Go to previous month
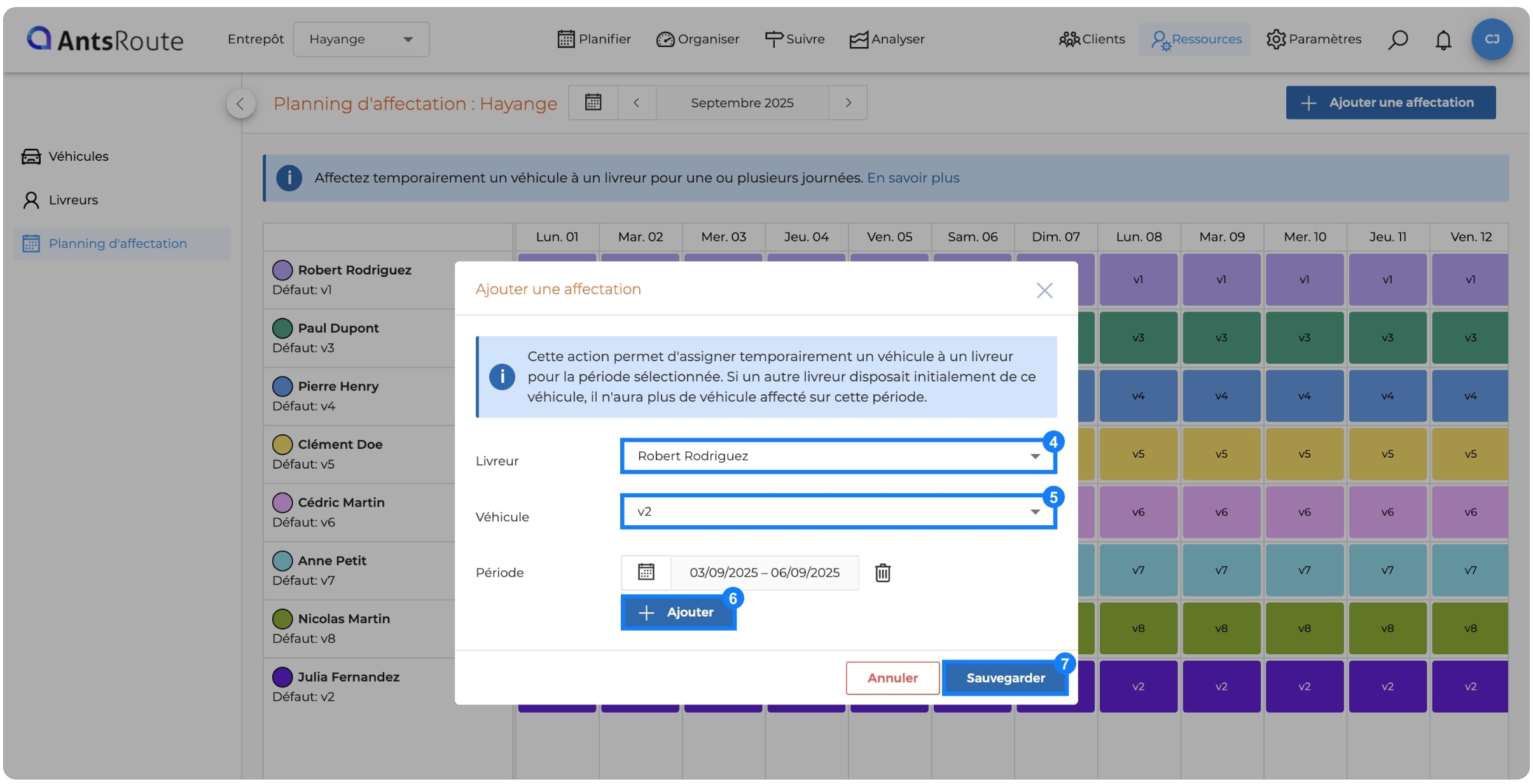This screenshot has height=784, width=1533. (x=637, y=102)
